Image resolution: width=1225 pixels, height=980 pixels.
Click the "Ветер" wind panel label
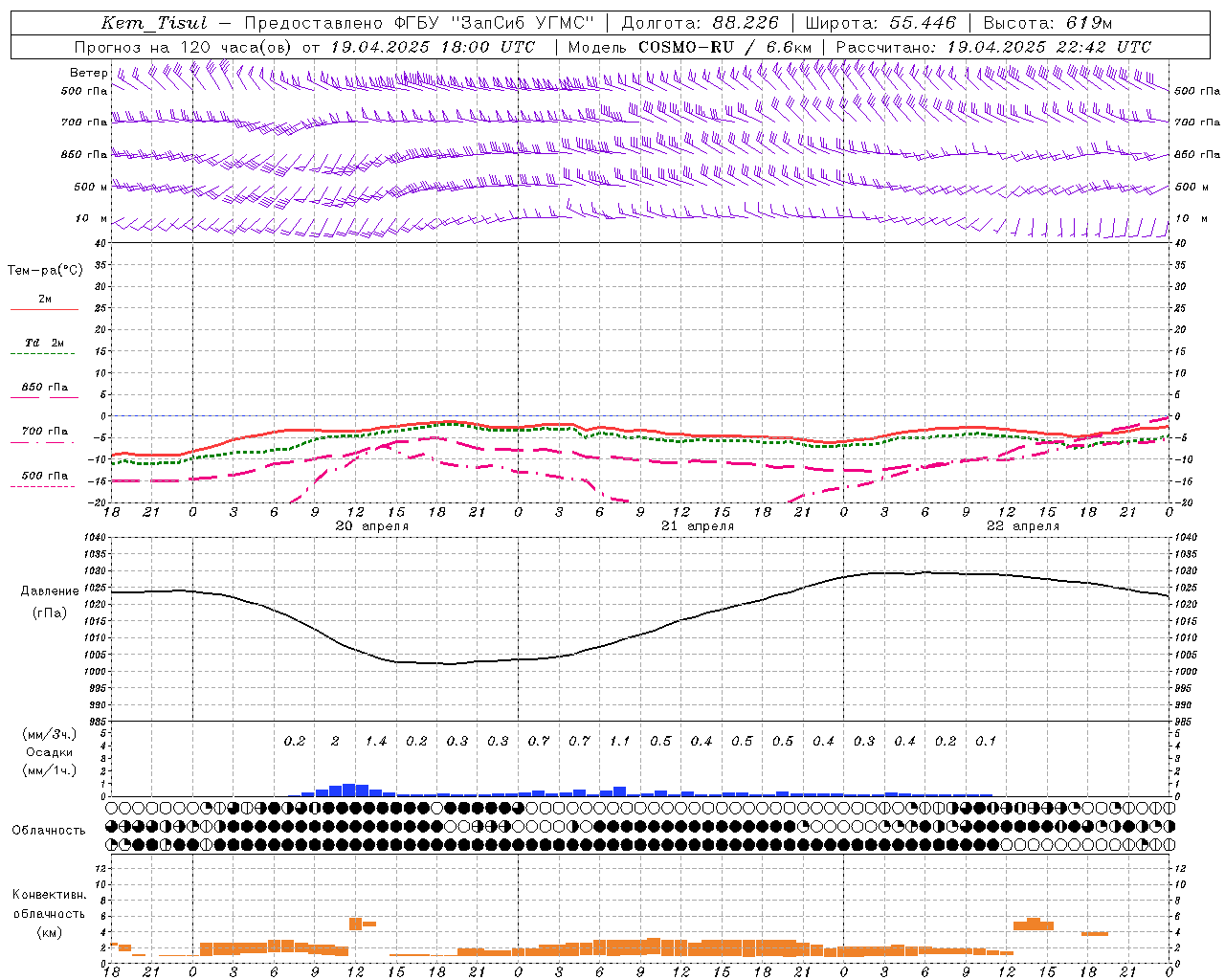pyautogui.click(x=89, y=73)
